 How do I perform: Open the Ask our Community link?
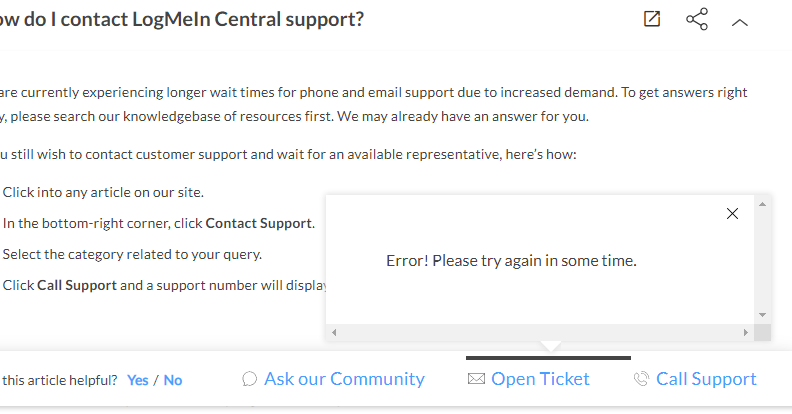point(344,379)
